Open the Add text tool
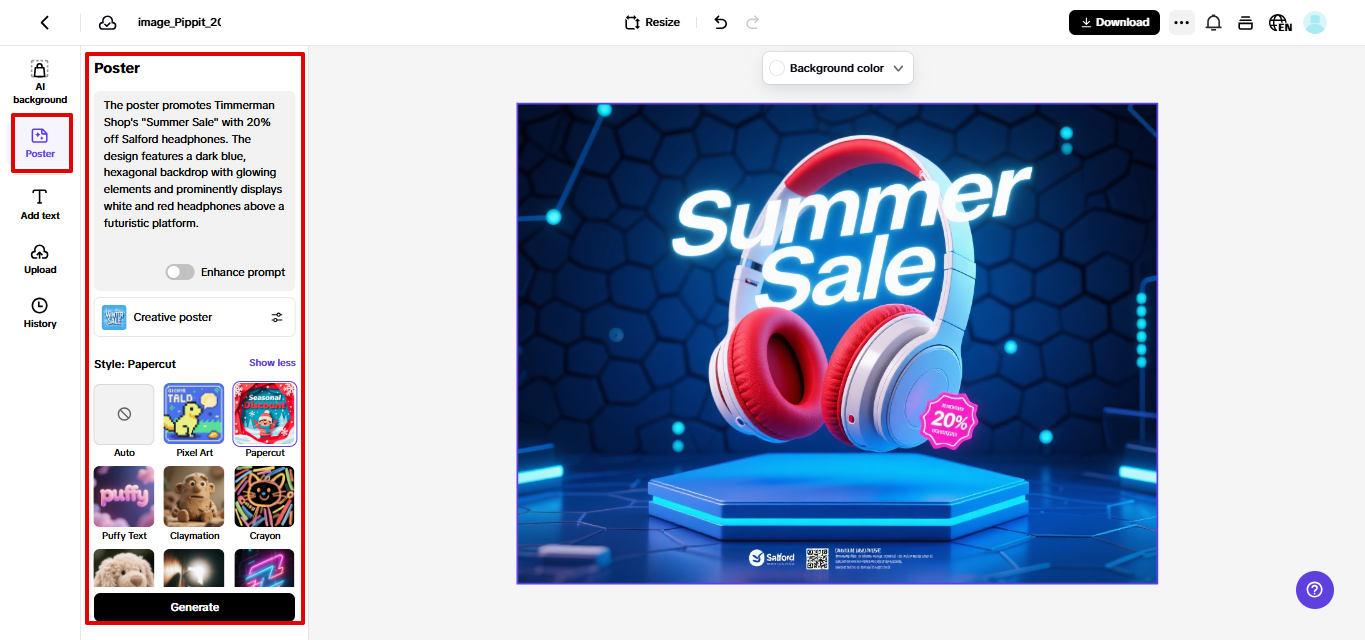1365x640 pixels. [40, 204]
